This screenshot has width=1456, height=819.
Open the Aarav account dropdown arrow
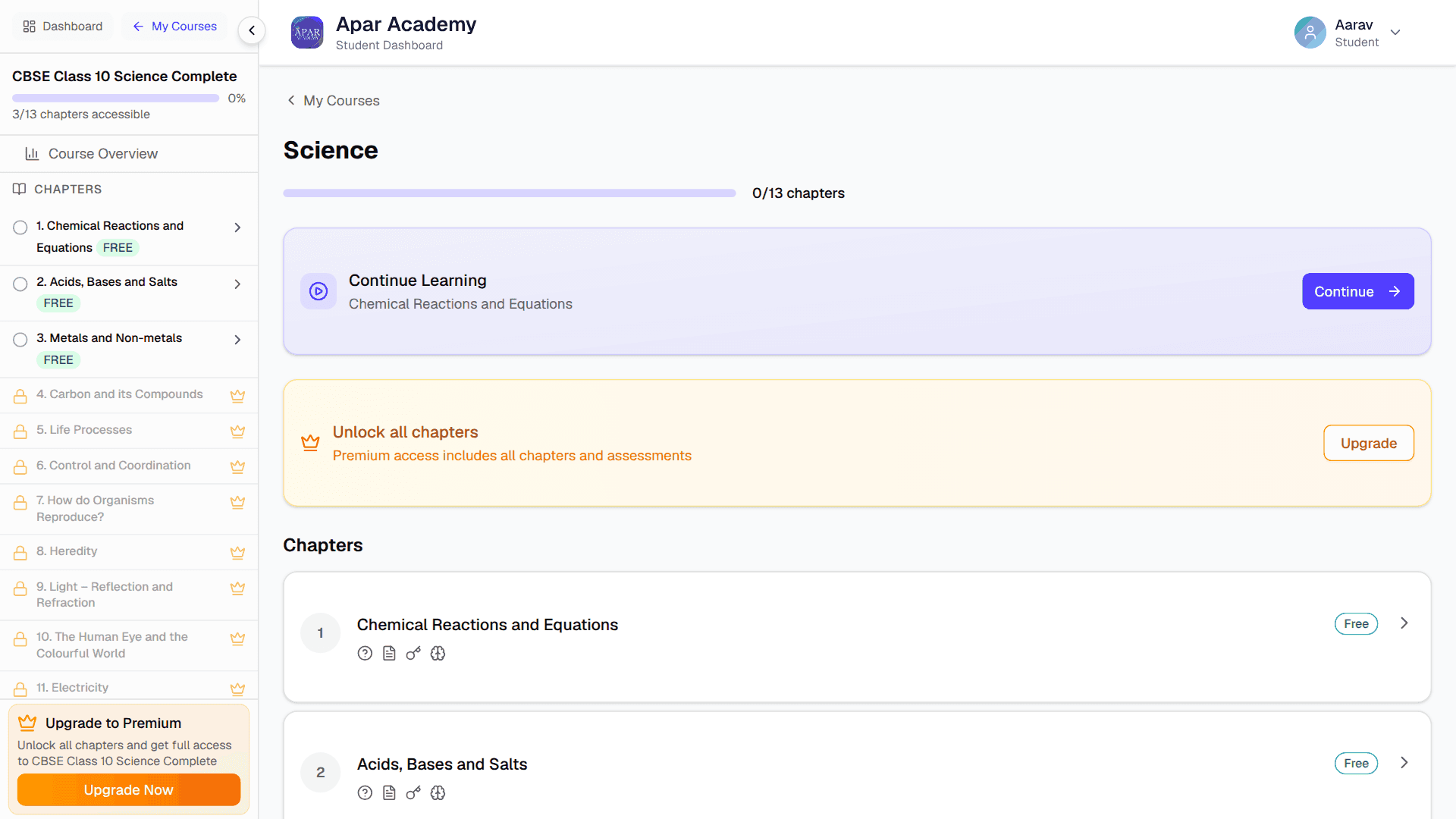point(1395,33)
